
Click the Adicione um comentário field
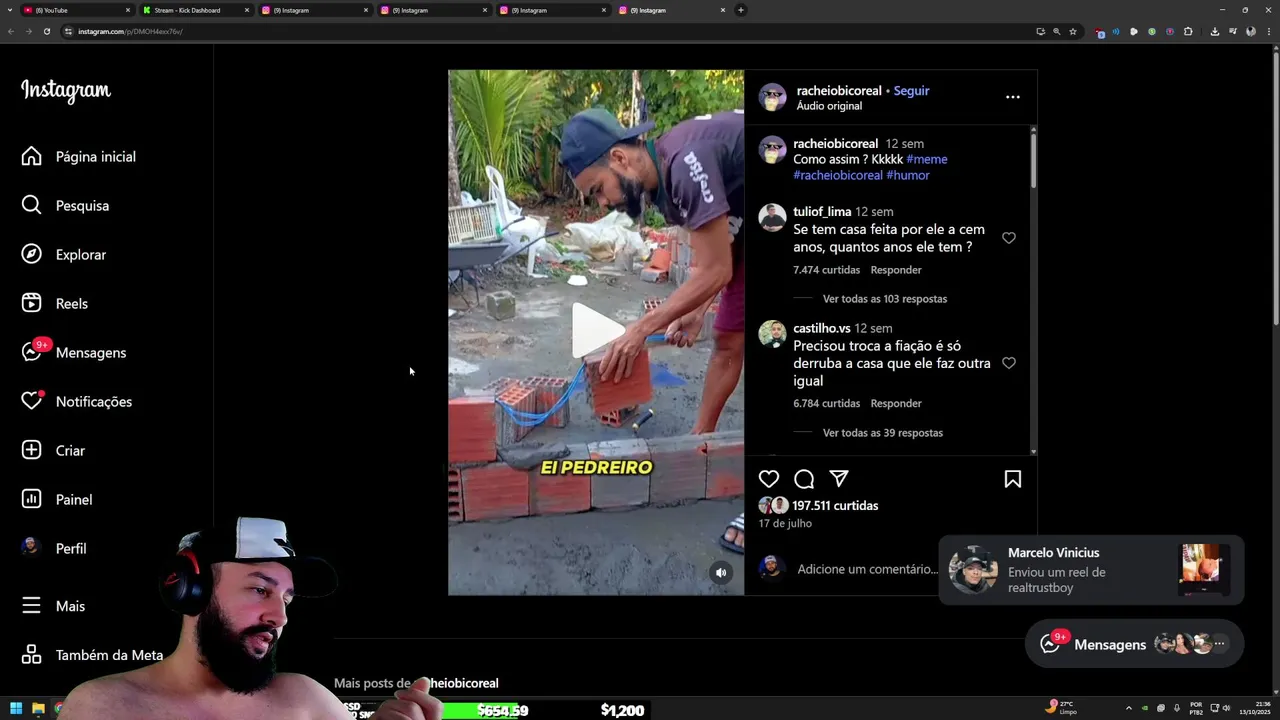click(867, 569)
